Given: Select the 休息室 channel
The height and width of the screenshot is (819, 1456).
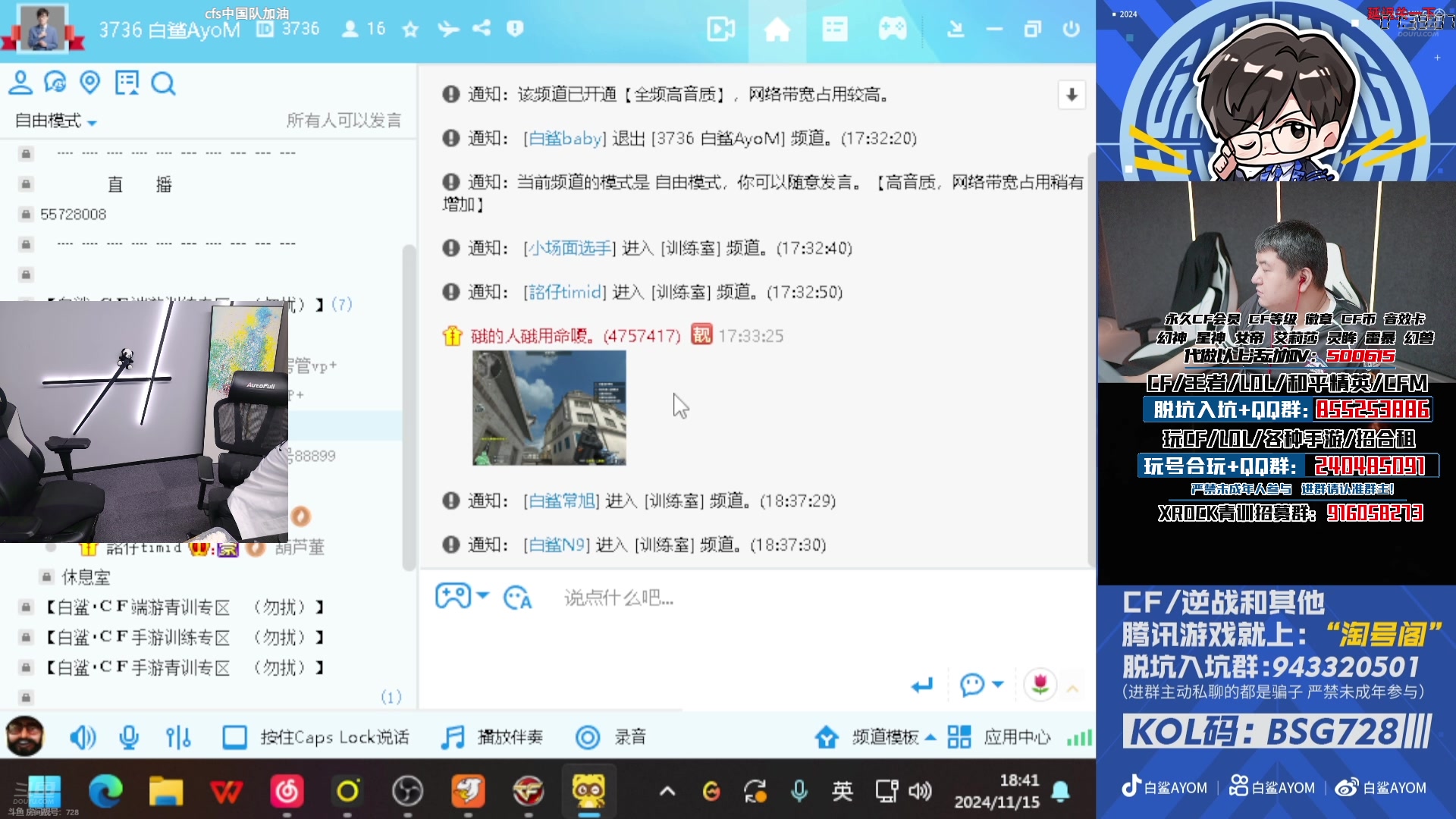Looking at the screenshot, I should coord(86,577).
